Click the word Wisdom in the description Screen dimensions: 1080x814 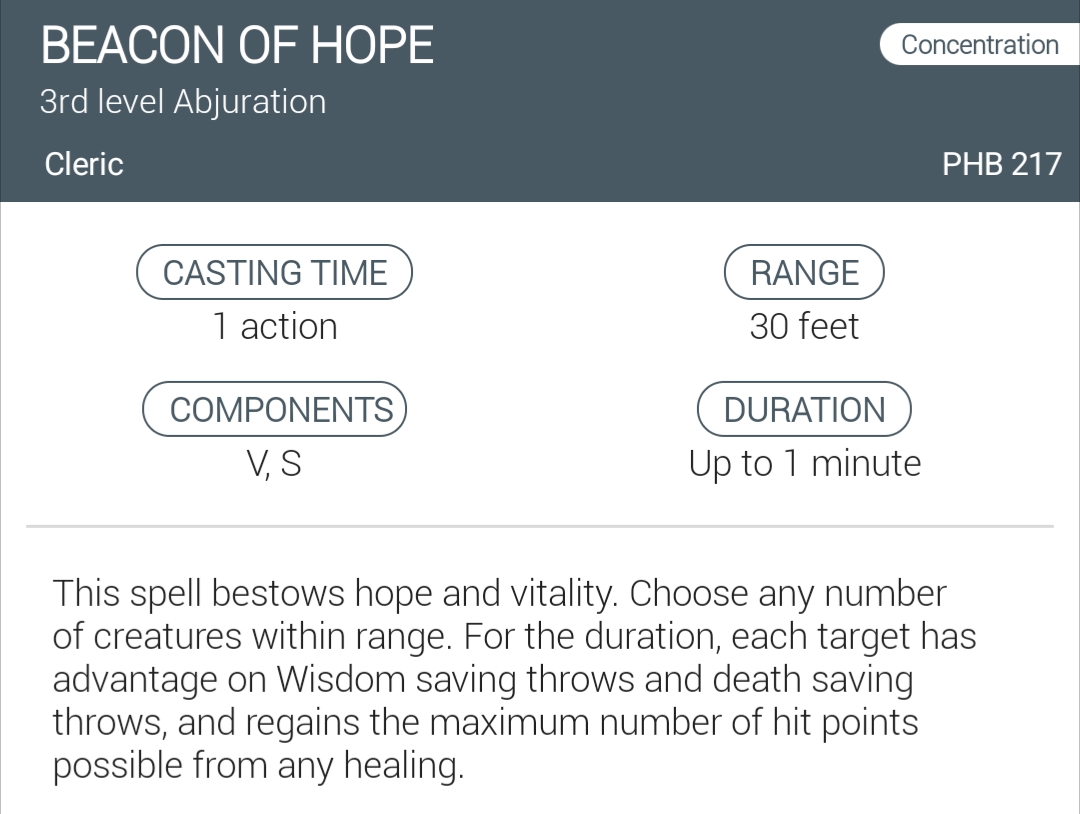point(340,680)
